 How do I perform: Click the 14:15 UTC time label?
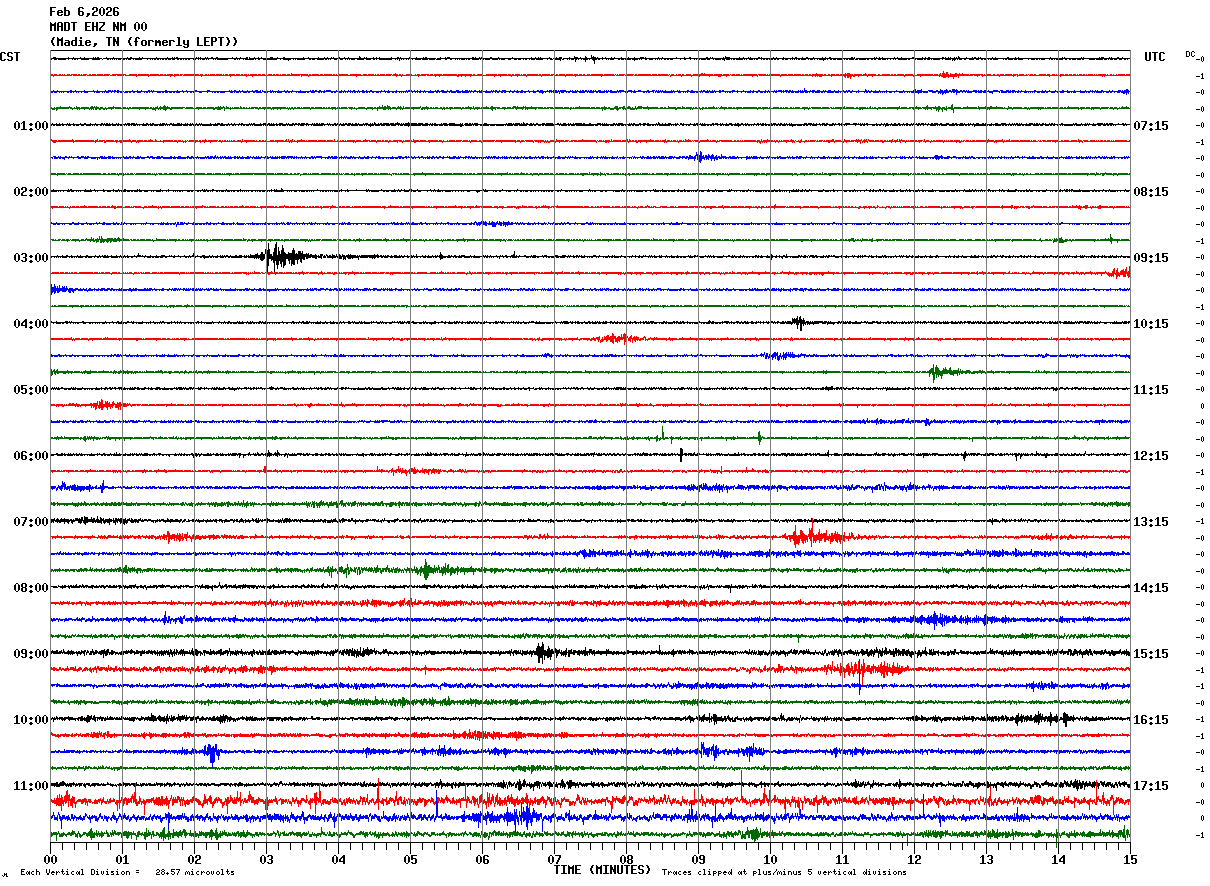(x=1151, y=588)
